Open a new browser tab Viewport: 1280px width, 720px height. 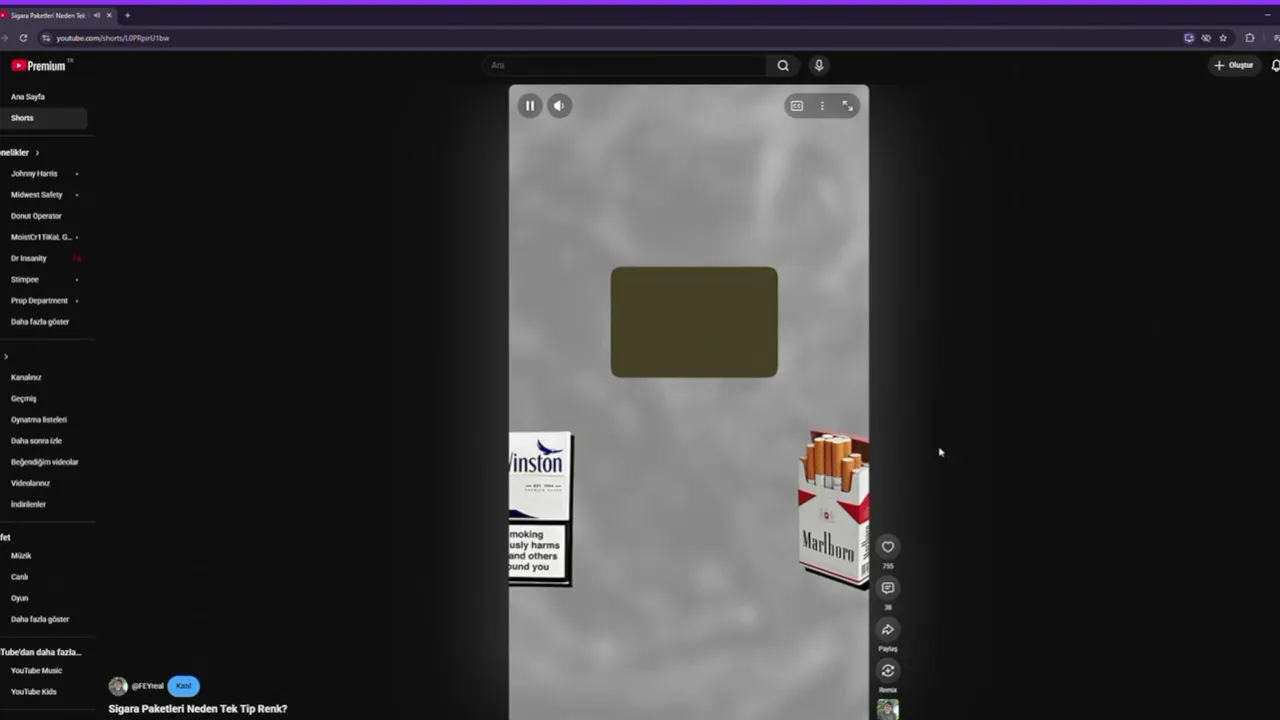127,15
